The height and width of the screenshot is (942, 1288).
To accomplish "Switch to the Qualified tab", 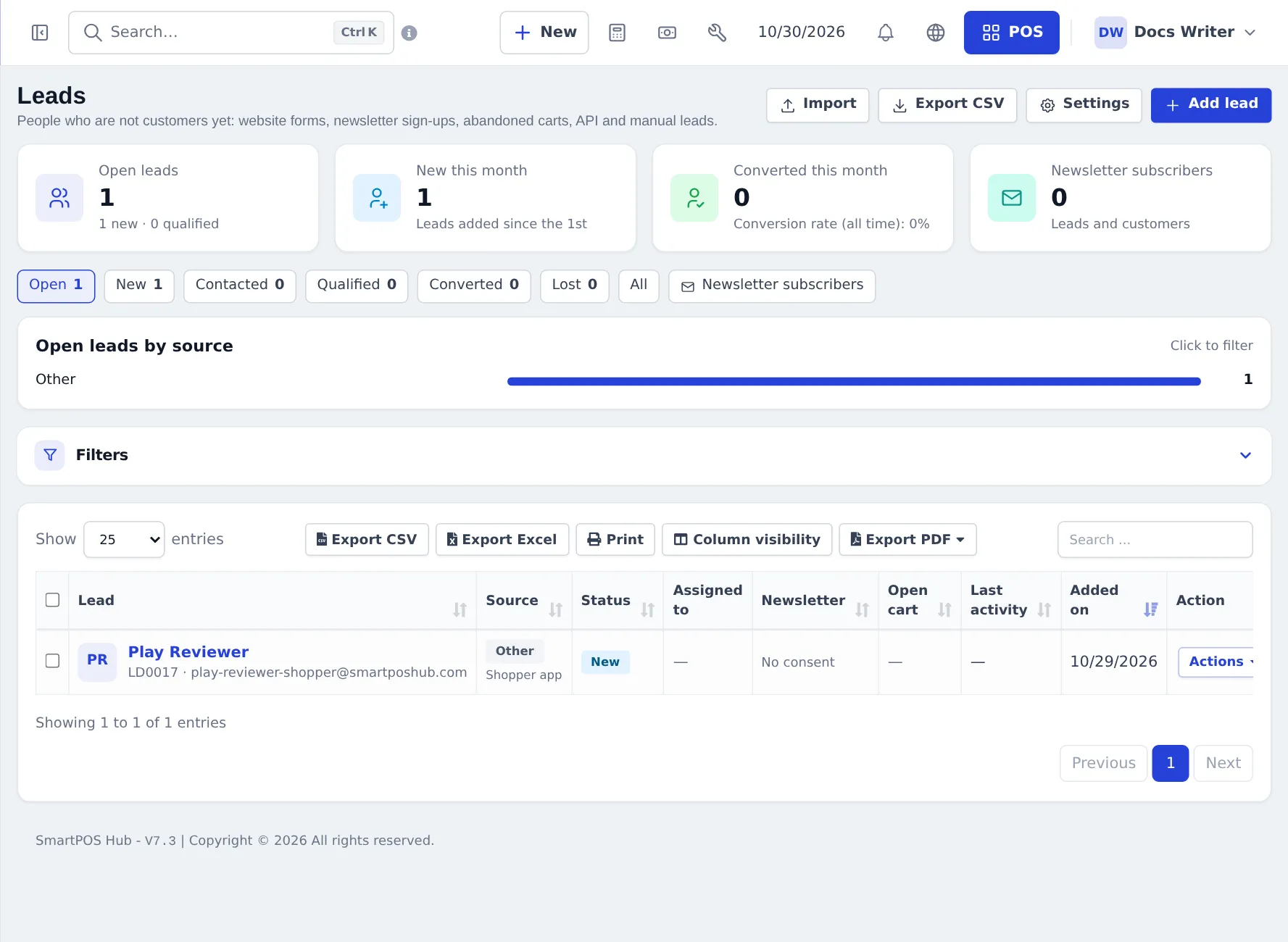I will pyautogui.click(x=356, y=285).
